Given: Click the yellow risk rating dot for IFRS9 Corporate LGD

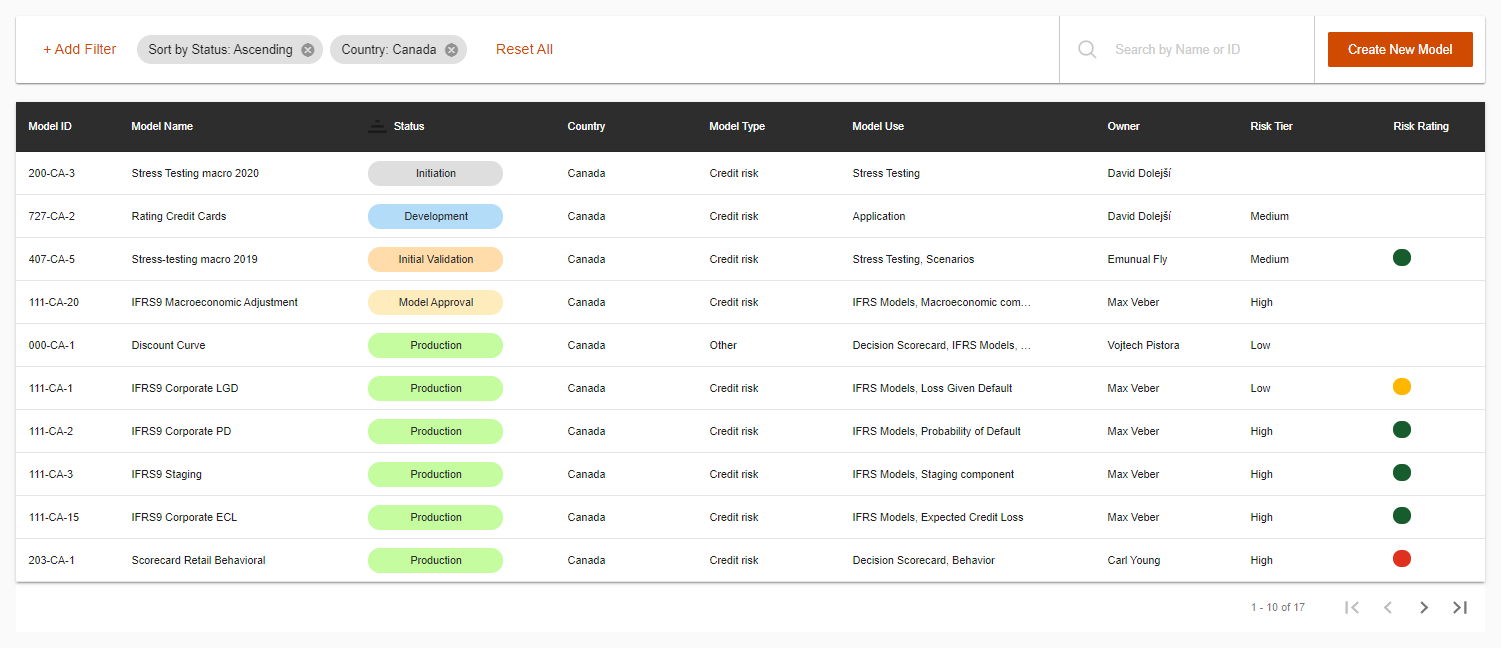Looking at the screenshot, I should 1401,387.
